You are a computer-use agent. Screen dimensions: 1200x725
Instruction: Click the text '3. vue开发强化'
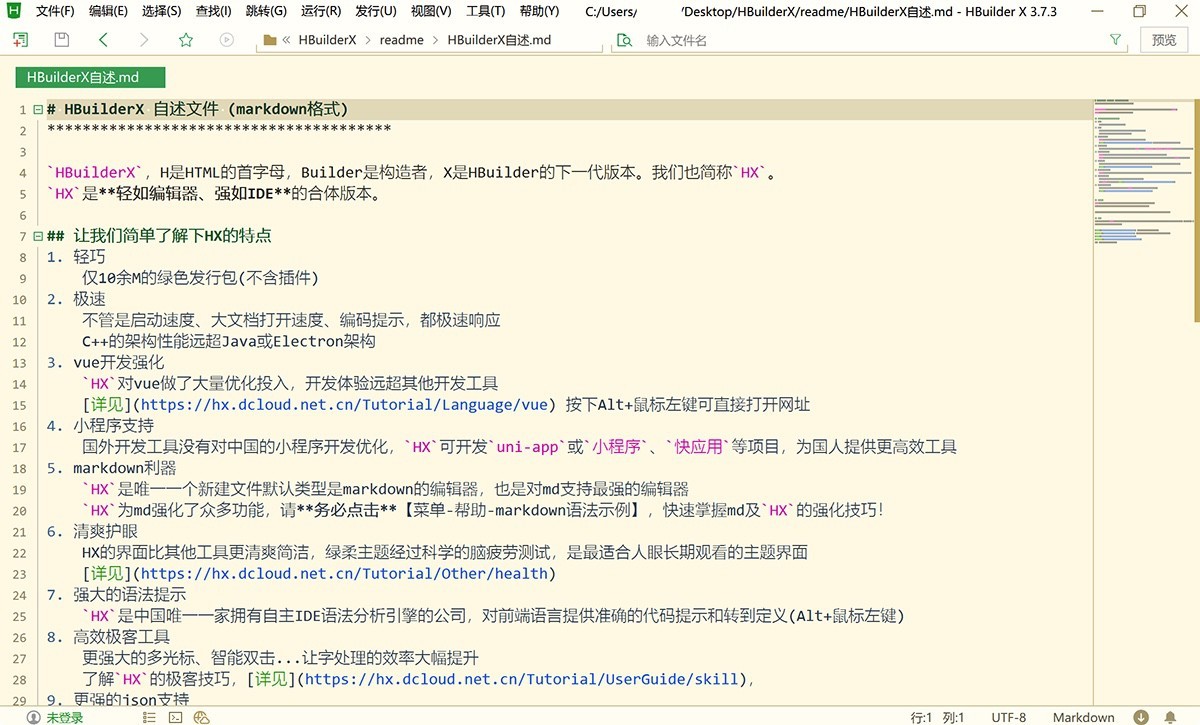[105, 362]
